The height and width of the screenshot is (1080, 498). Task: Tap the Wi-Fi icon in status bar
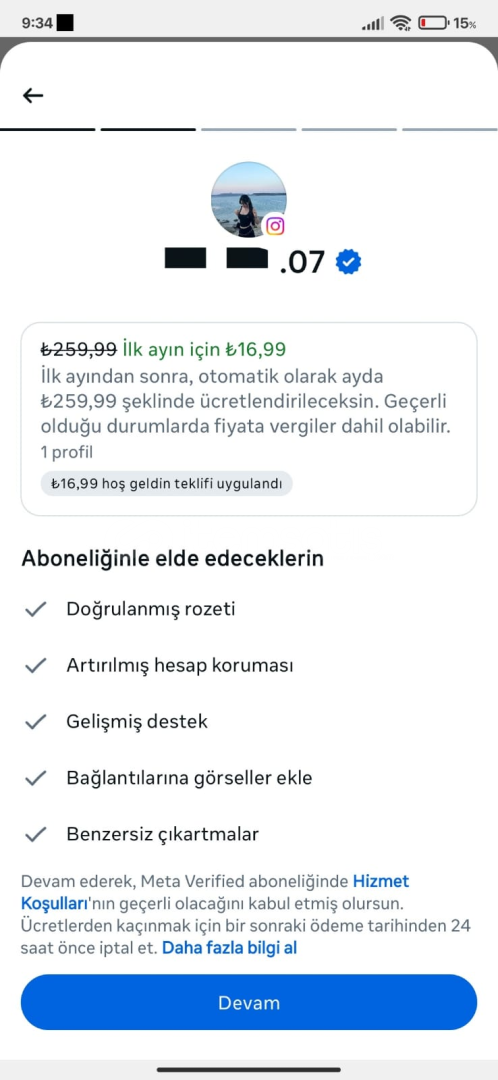(x=400, y=23)
